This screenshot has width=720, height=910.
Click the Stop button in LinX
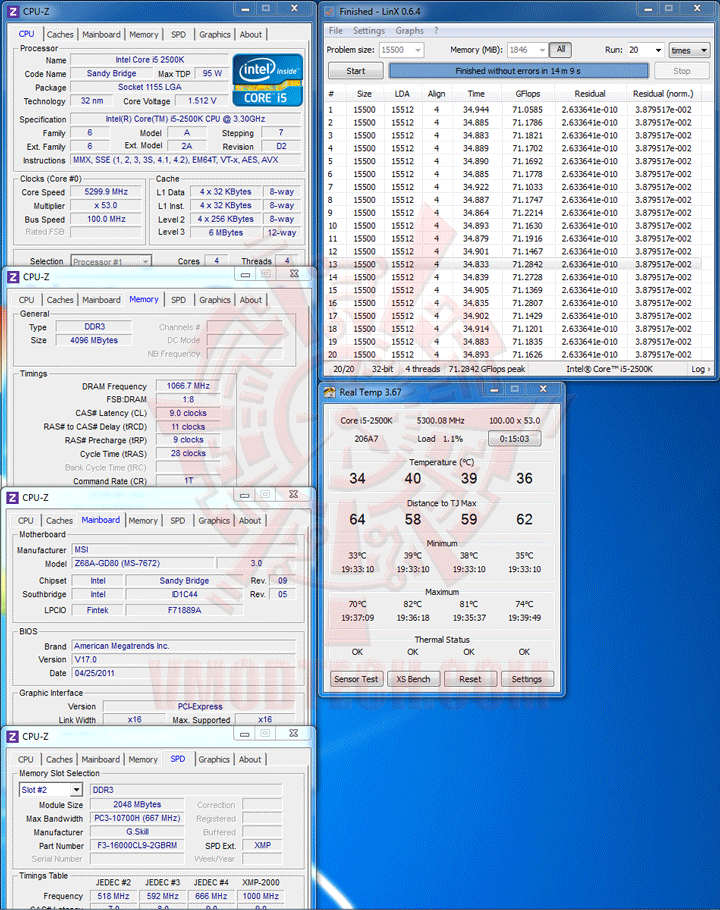pyautogui.click(x=682, y=71)
